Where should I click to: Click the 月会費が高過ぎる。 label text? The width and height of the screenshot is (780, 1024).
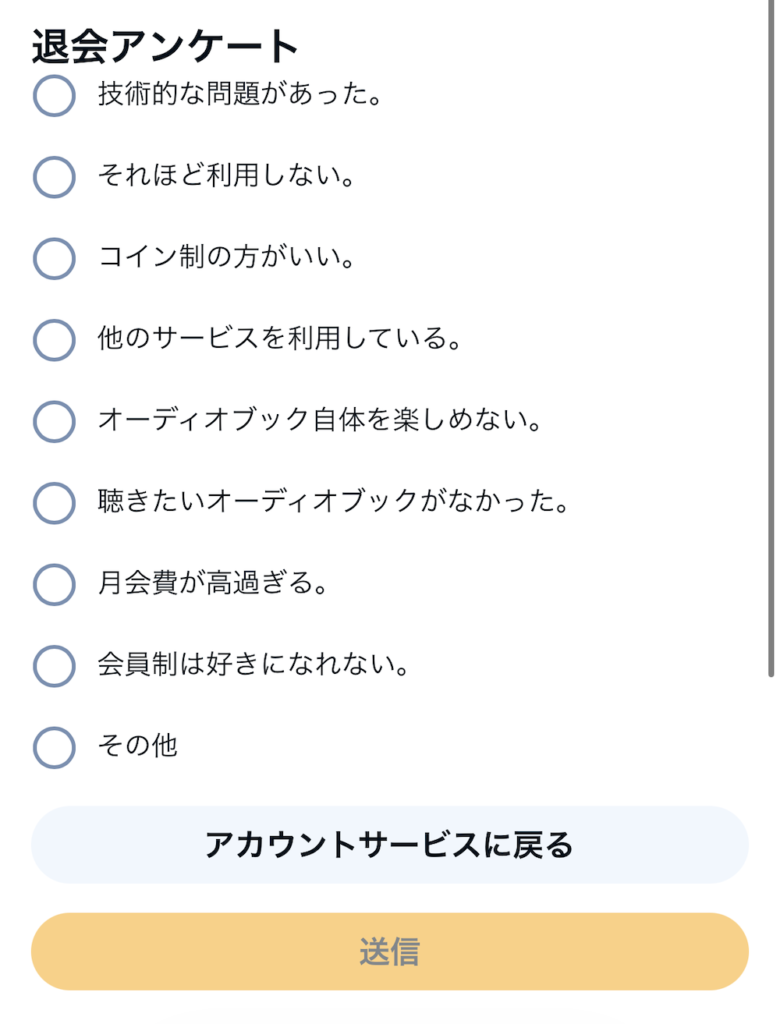(x=213, y=584)
